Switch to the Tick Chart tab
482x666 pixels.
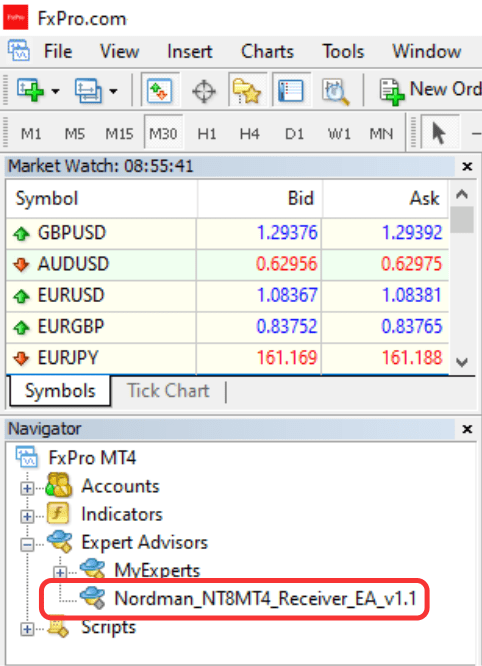pos(168,391)
